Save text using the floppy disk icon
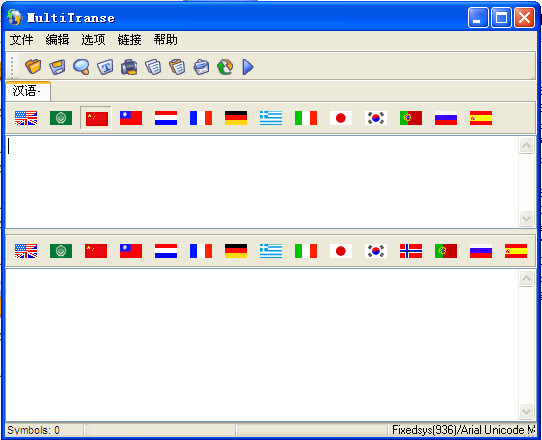Image resolution: width=542 pixels, height=440 pixels. tap(57, 67)
